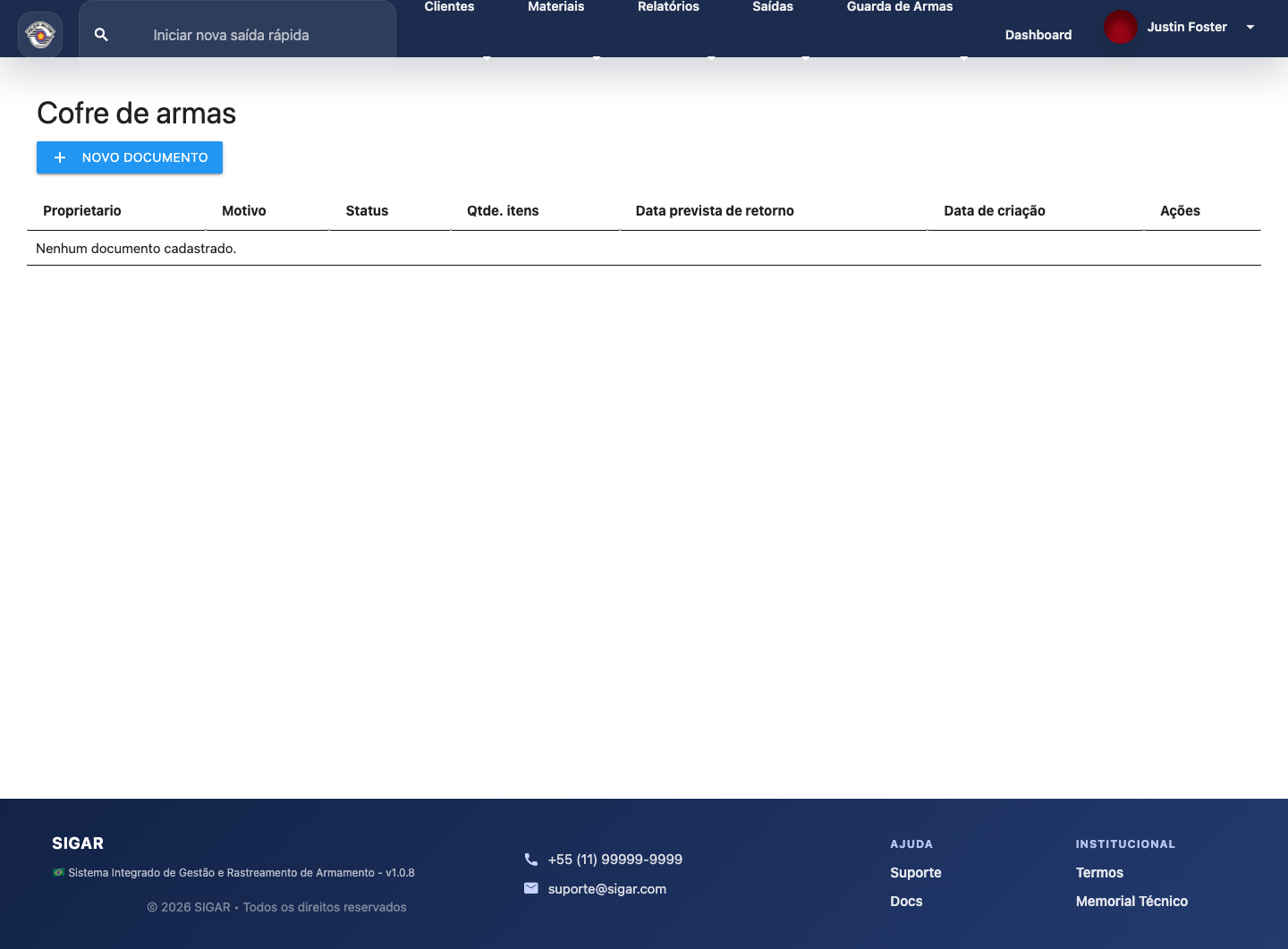Click the Data de criação column header
The width and height of the screenshot is (1288, 949).
995,211
